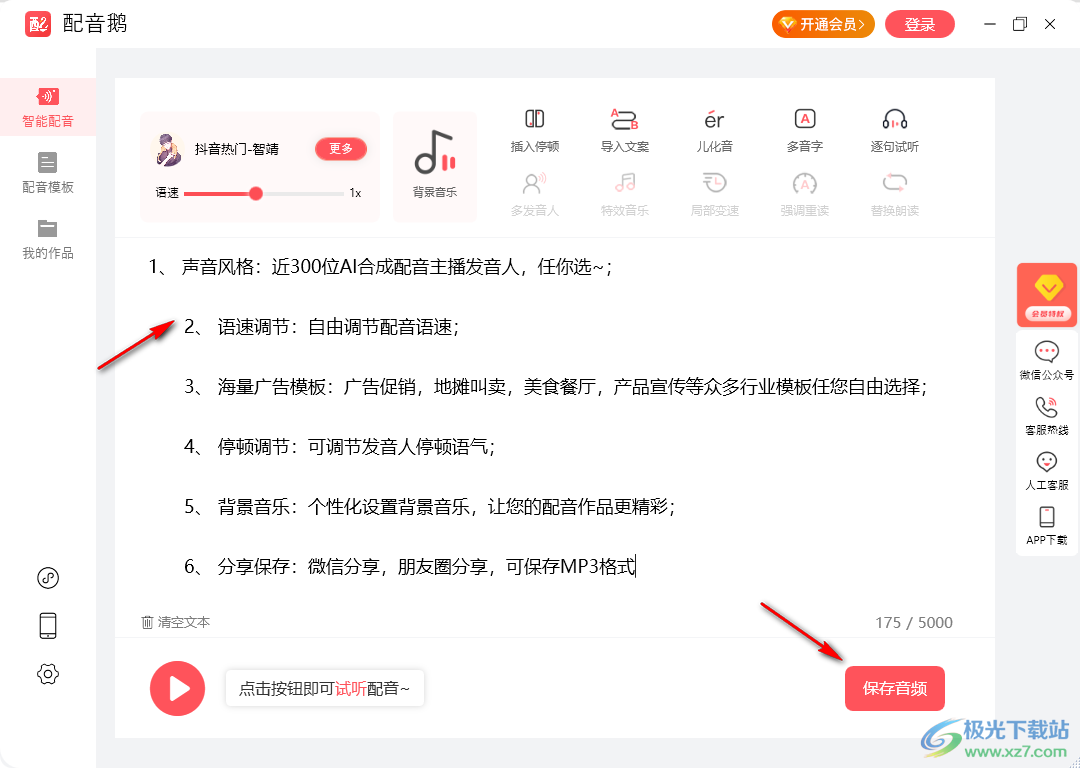The width and height of the screenshot is (1080, 768).
Task: Open the settings gear in left sidebar
Action: [x=48, y=674]
